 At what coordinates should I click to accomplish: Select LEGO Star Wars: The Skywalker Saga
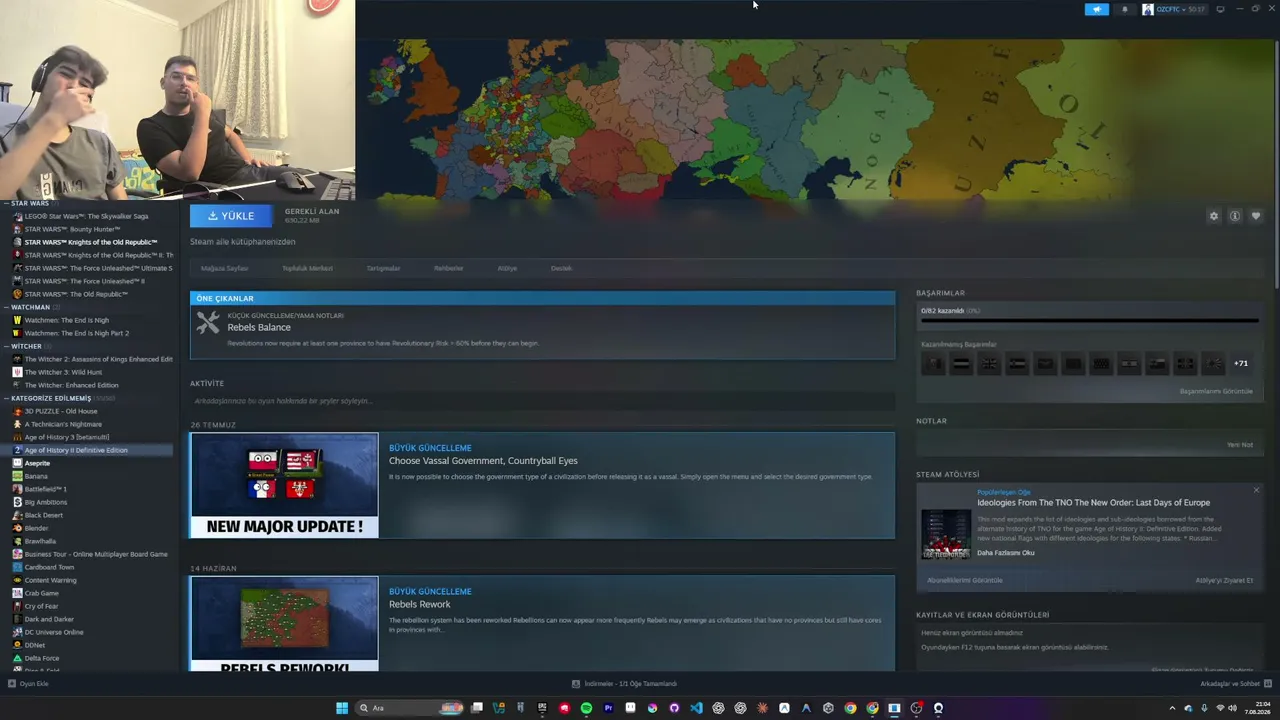86,216
